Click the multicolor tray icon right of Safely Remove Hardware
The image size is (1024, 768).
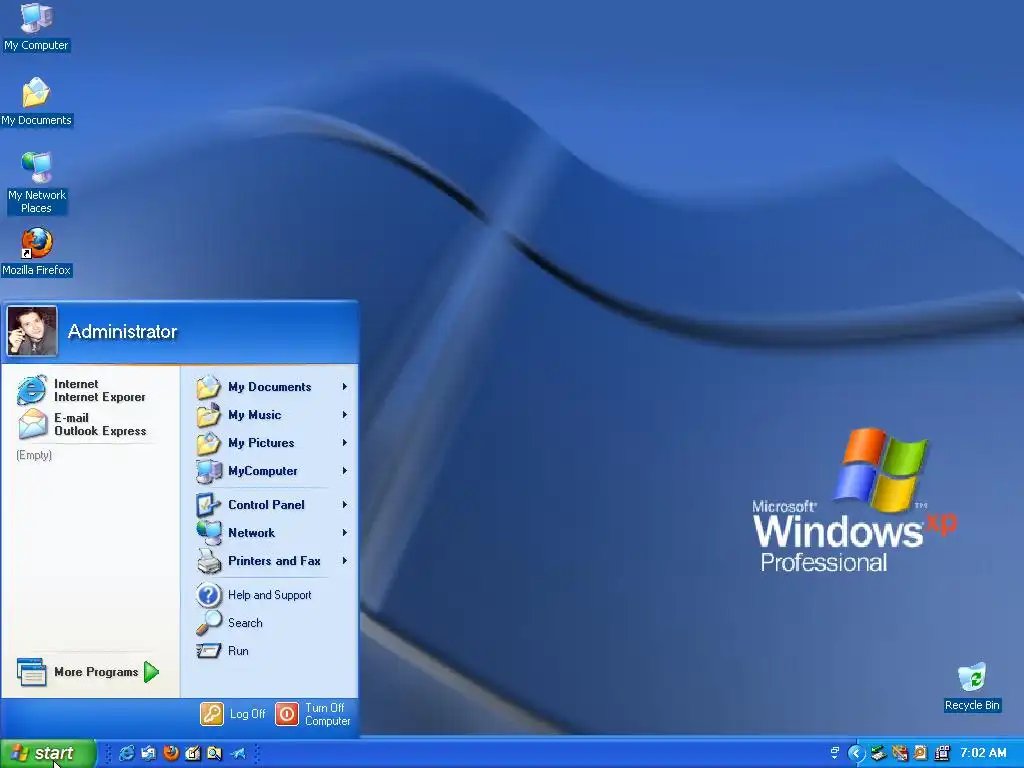(x=900, y=753)
